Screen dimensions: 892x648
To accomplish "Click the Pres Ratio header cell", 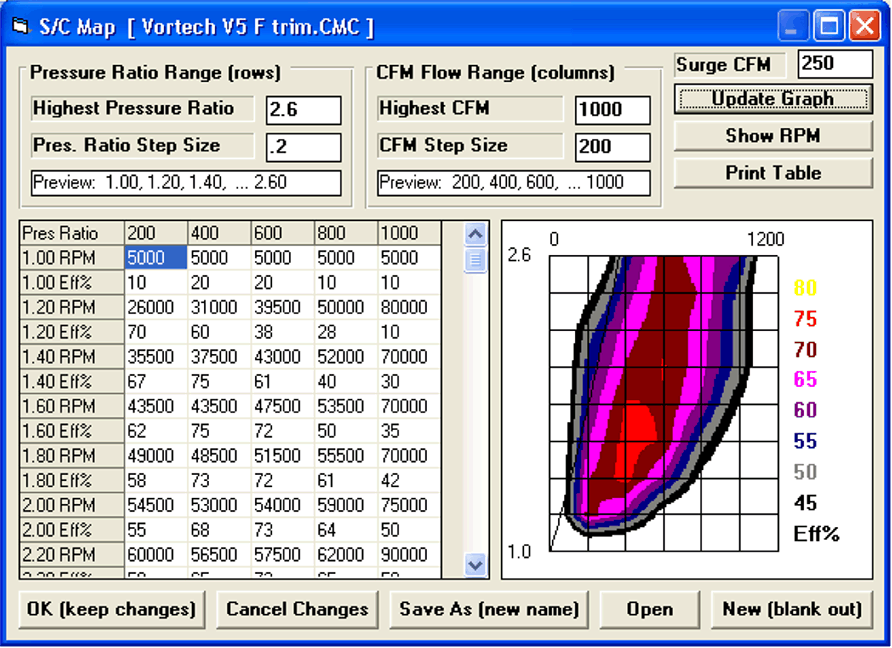I will (72, 233).
